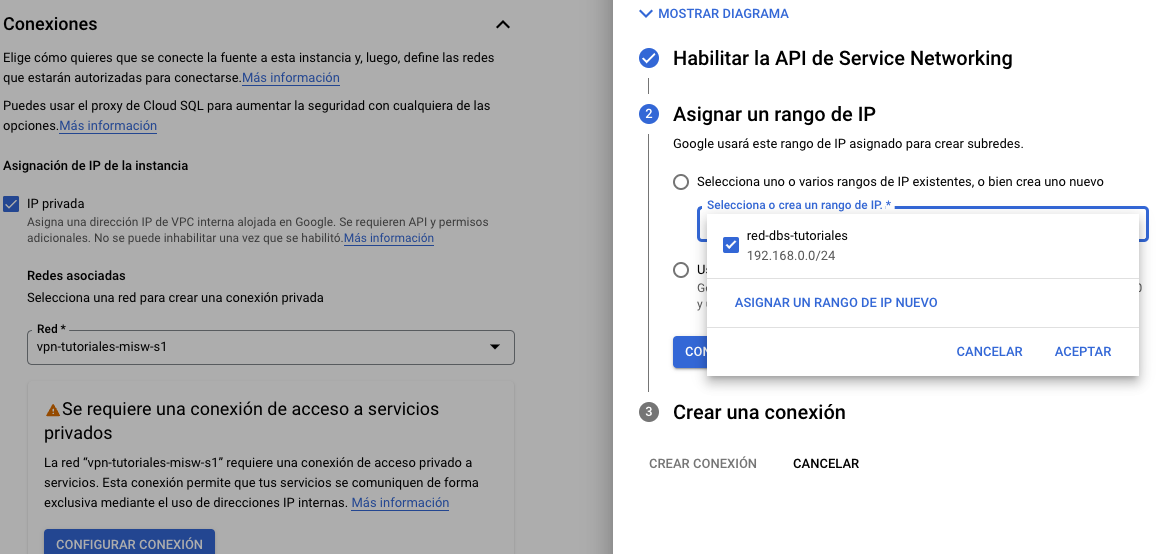This screenshot has height=554, width=1176.
Task: Select the existing IP ranges radio option
Action: coord(681,182)
